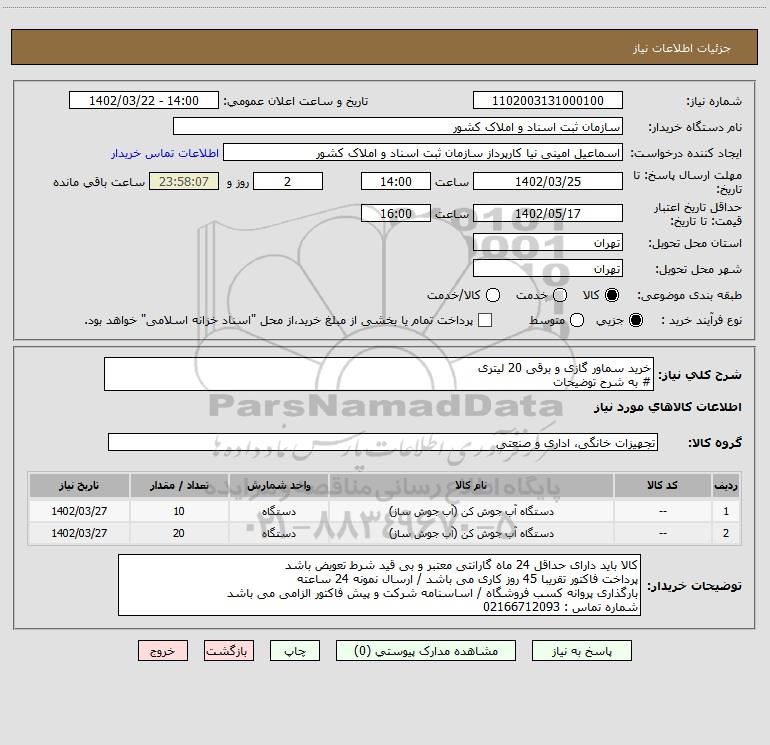770x745 pixels.
Task: Click the buyer notes text box
Action: 380,585
